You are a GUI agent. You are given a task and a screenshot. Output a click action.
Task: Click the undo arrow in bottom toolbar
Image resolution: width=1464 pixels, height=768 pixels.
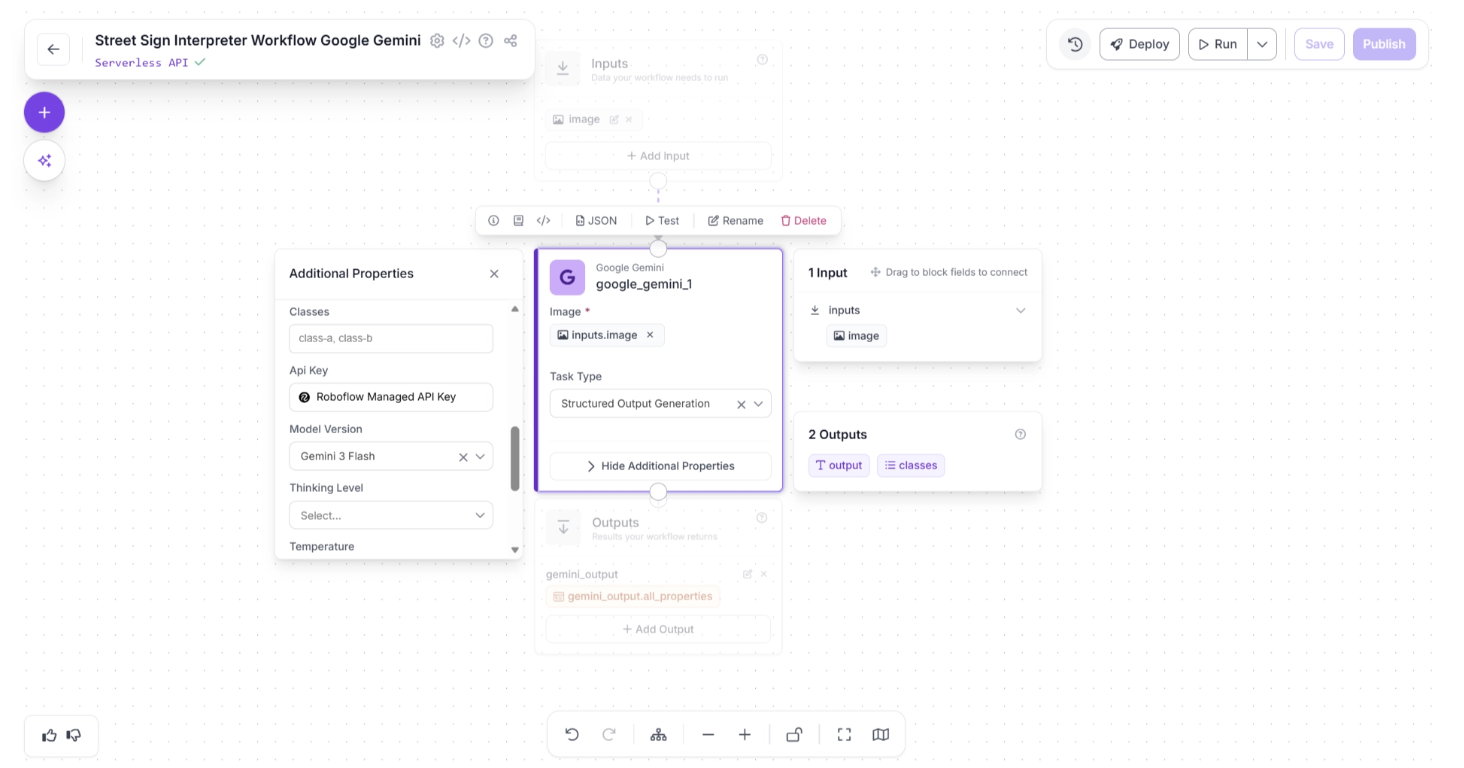pyautogui.click(x=572, y=735)
